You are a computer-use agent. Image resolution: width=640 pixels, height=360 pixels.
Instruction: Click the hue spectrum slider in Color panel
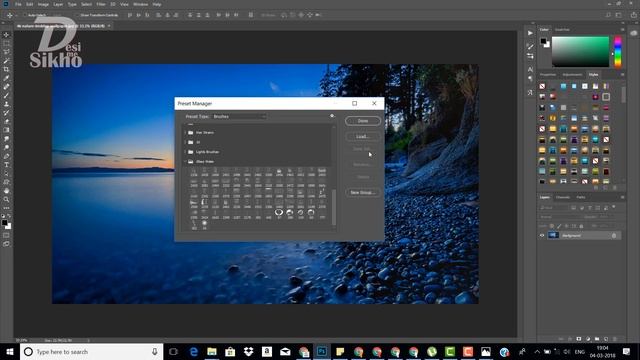pos(618,52)
